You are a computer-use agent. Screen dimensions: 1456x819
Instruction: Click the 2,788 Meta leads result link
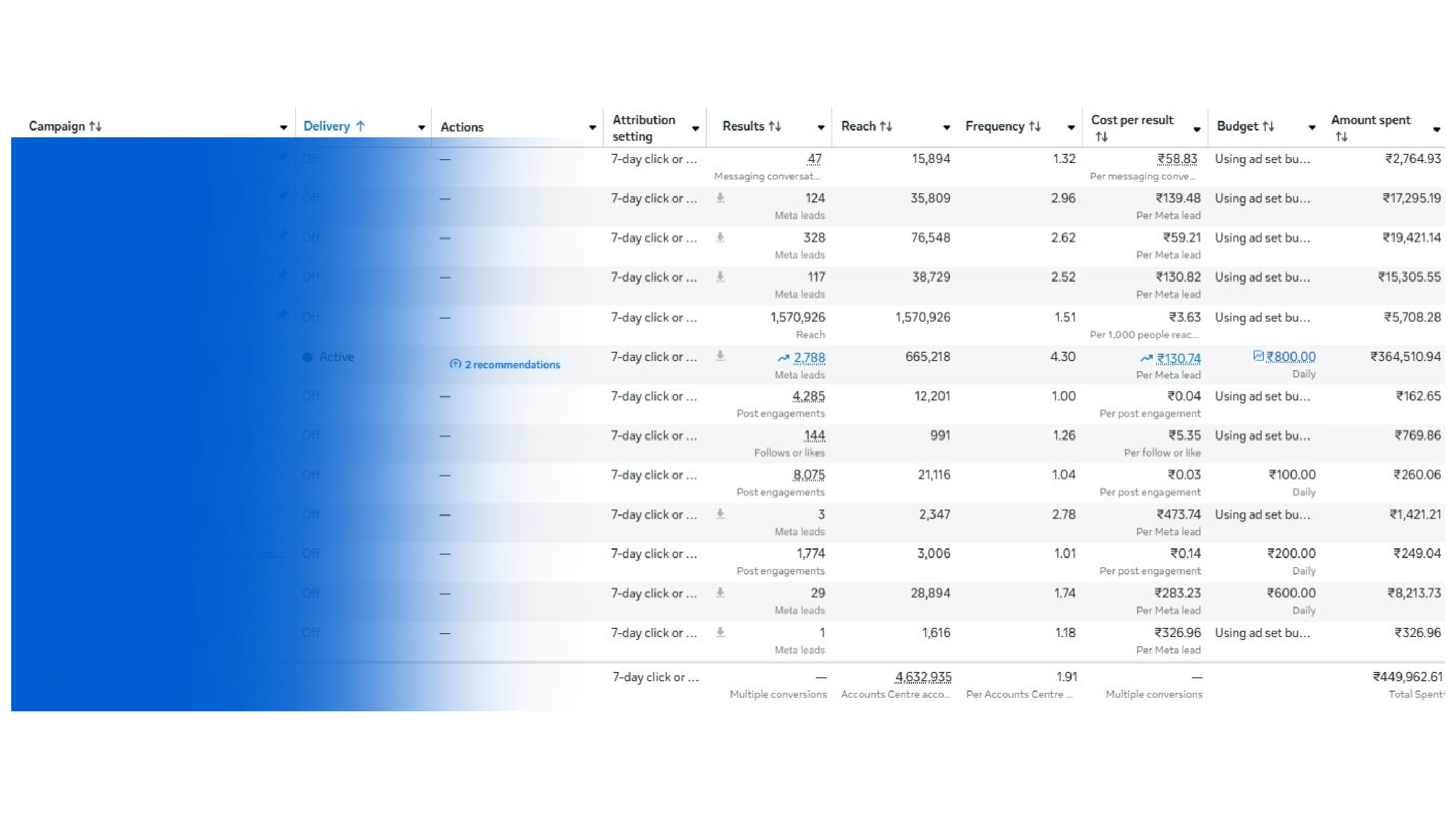810,358
